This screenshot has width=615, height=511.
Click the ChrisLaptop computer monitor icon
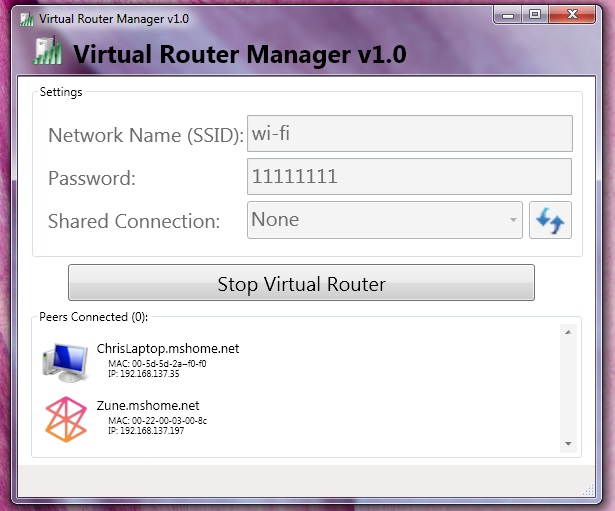(x=65, y=362)
